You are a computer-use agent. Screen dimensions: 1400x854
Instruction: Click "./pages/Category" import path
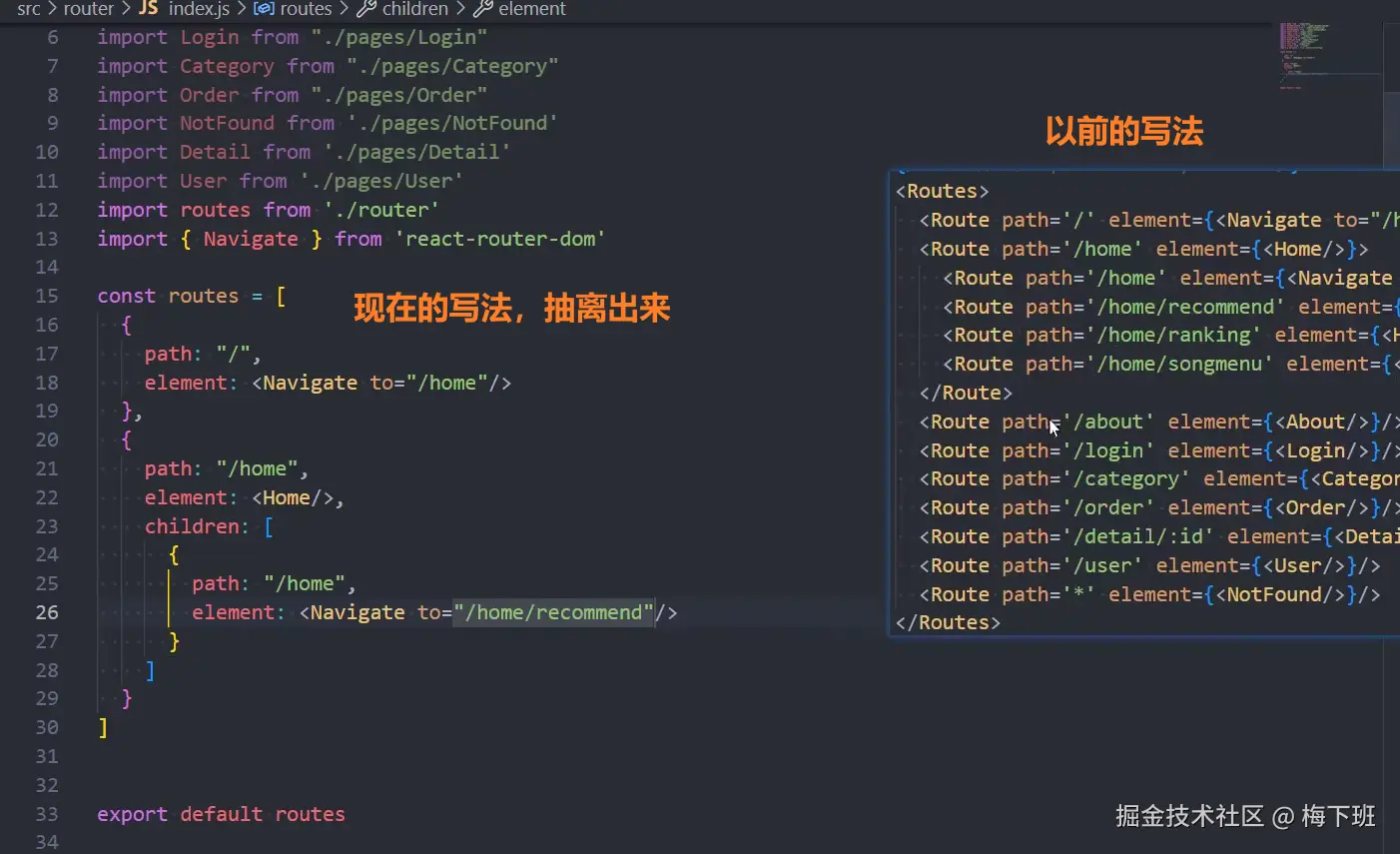click(x=452, y=66)
